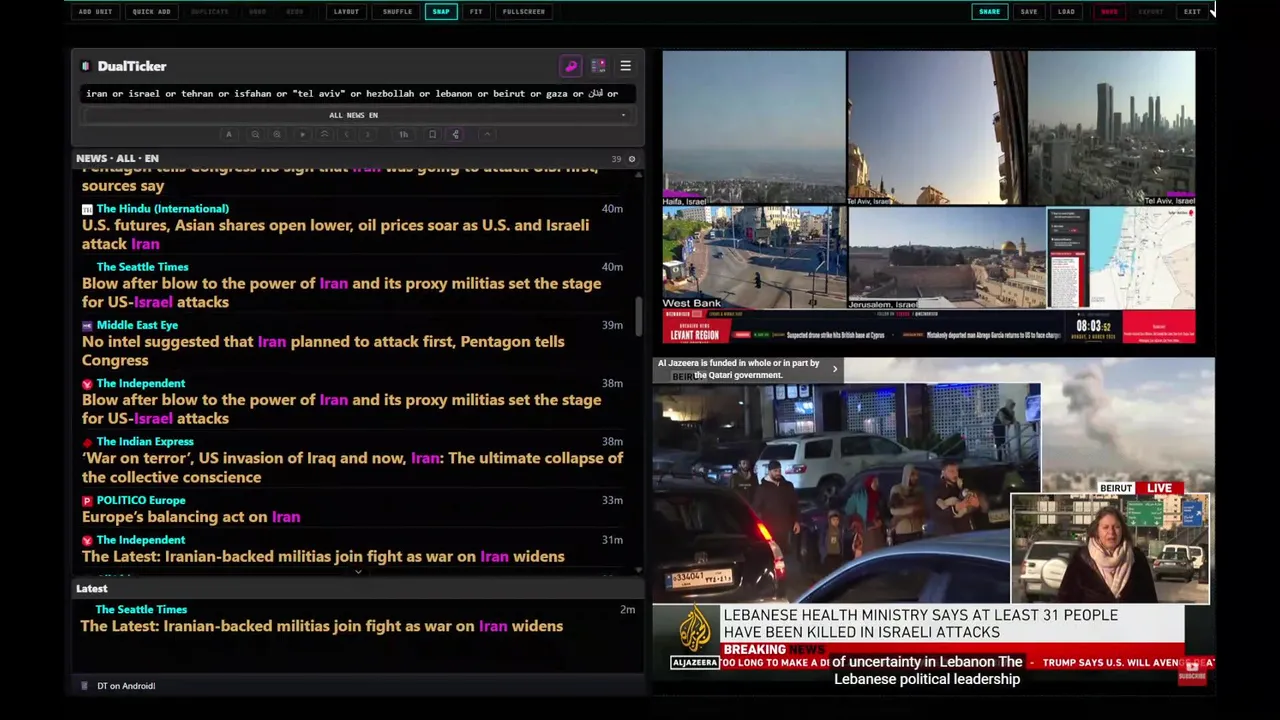1280x720 pixels.
Task: Click the font size 'A' ticker tool
Action: tap(229, 134)
